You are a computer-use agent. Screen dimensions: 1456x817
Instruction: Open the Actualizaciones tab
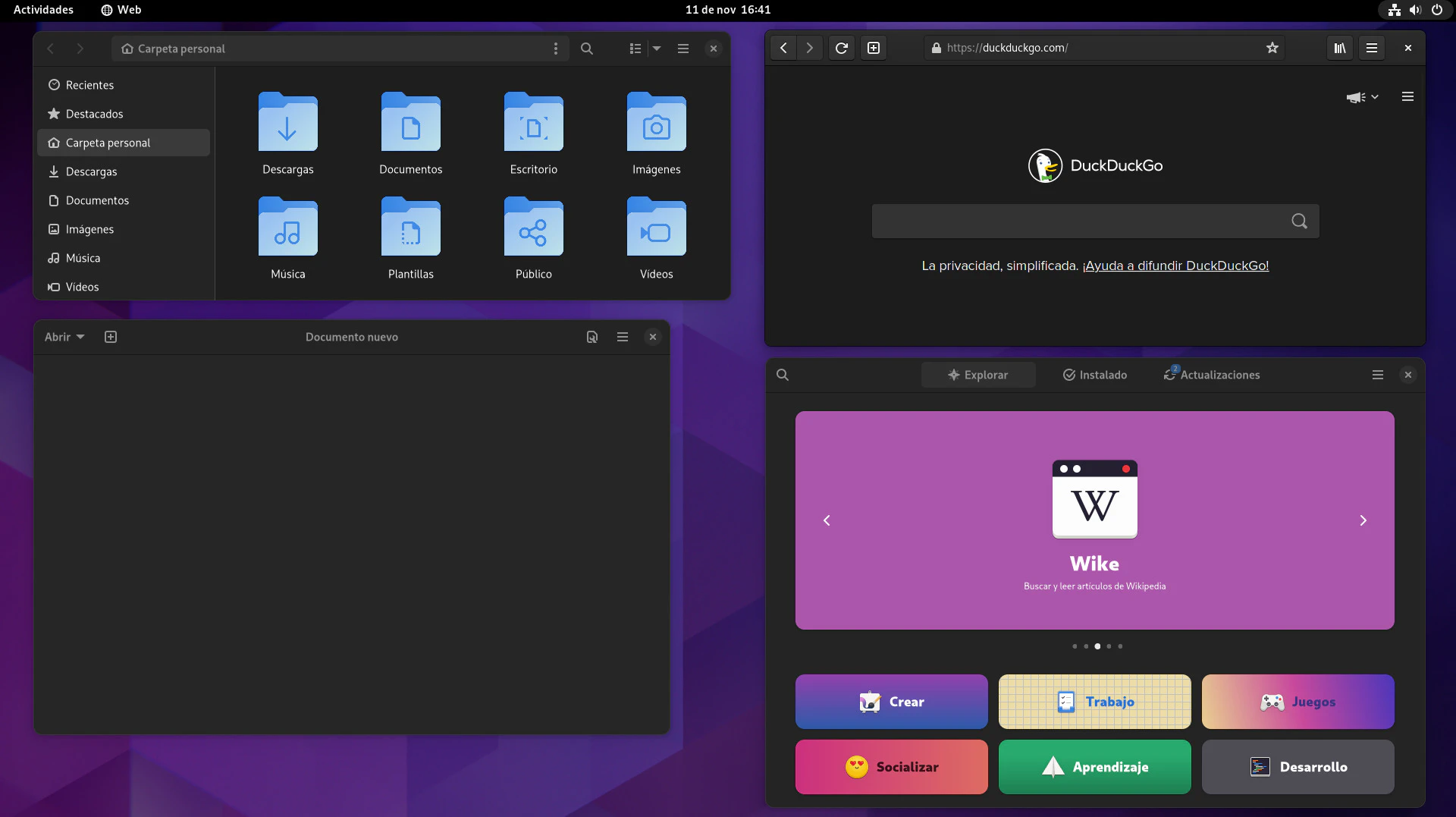[1212, 375]
